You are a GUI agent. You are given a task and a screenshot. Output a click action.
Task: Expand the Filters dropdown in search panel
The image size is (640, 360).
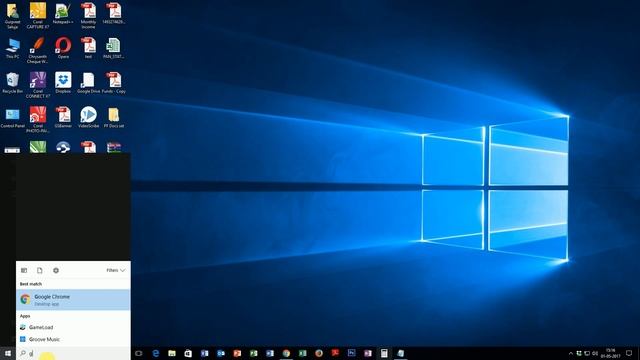coord(116,270)
